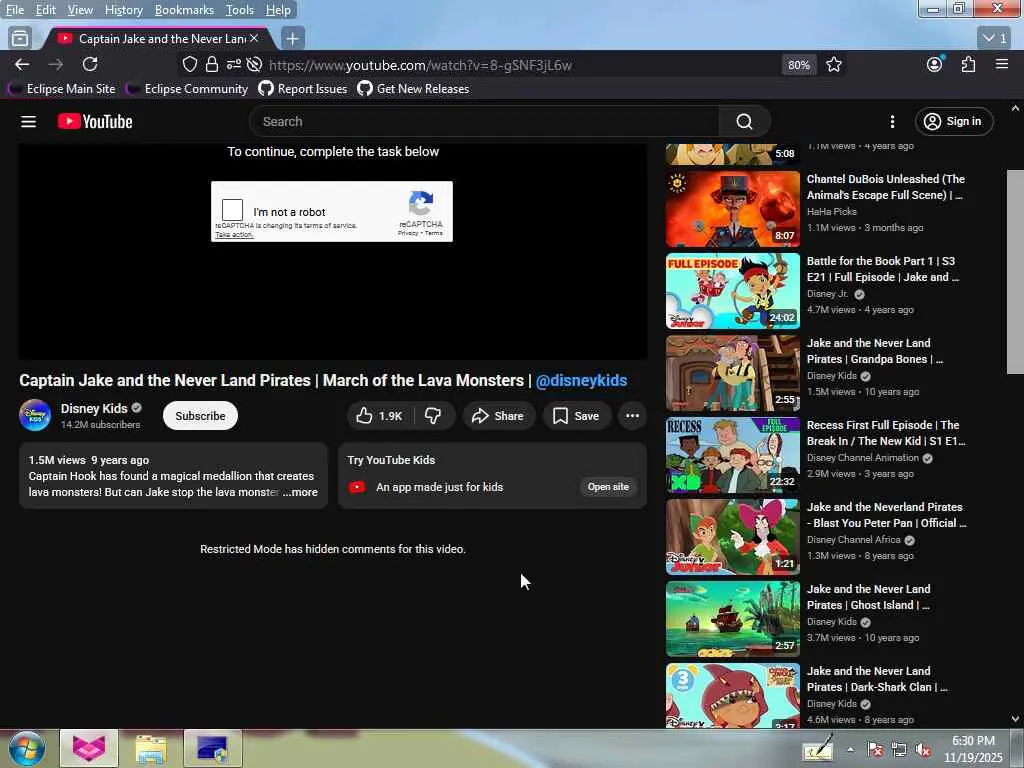Open Chantel DuBois Unleashed video thumbnail
The height and width of the screenshot is (768, 1024).
pyautogui.click(x=733, y=209)
